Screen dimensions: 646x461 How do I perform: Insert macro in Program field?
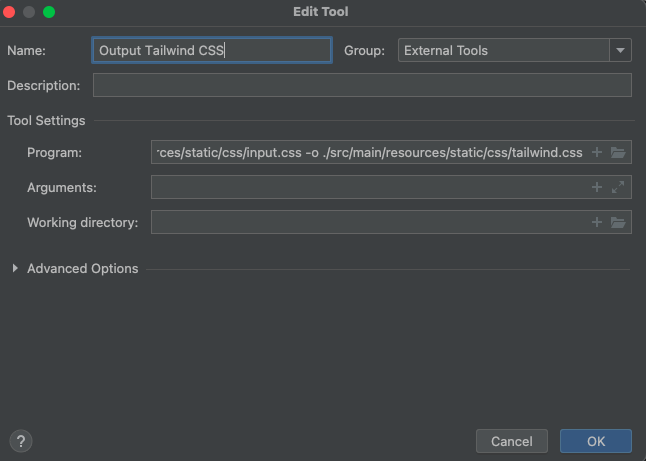tap(597, 153)
